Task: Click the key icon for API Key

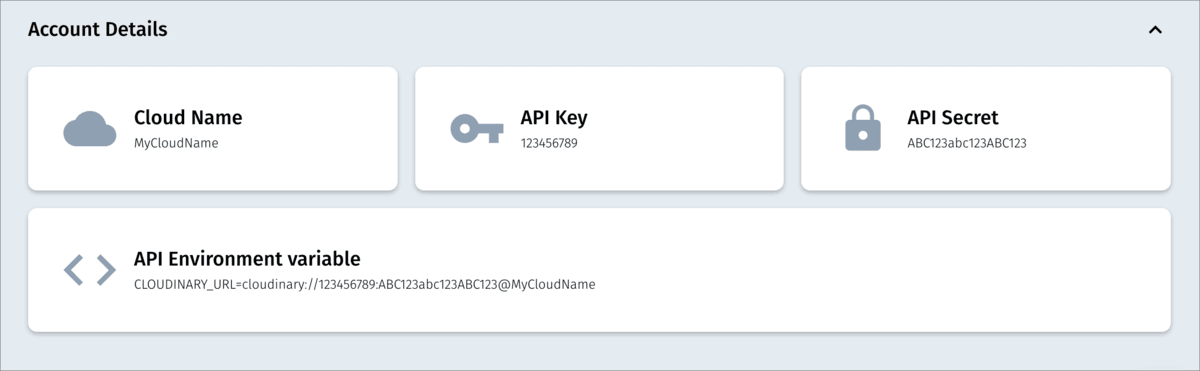Action: point(476,129)
